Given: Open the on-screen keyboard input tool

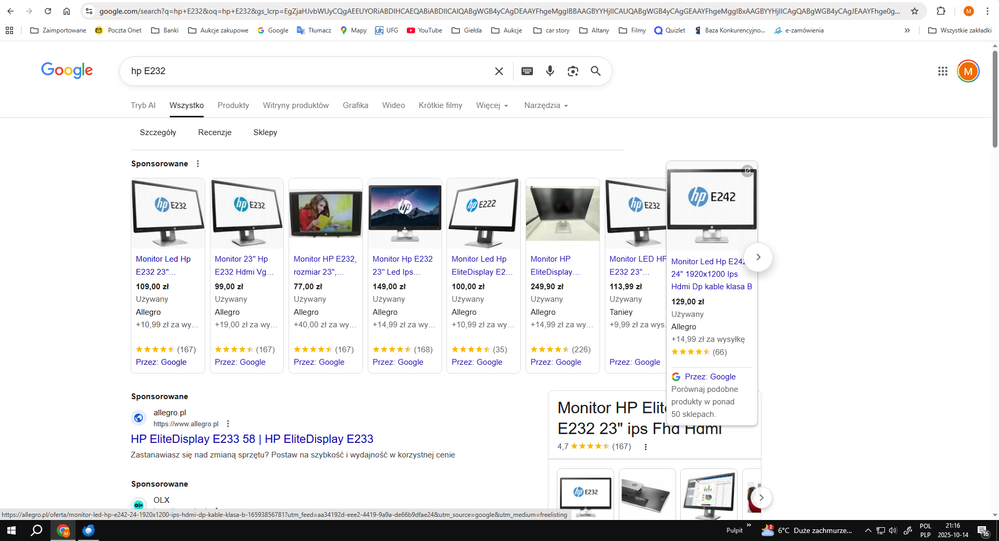Looking at the screenshot, I should (x=527, y=71).
